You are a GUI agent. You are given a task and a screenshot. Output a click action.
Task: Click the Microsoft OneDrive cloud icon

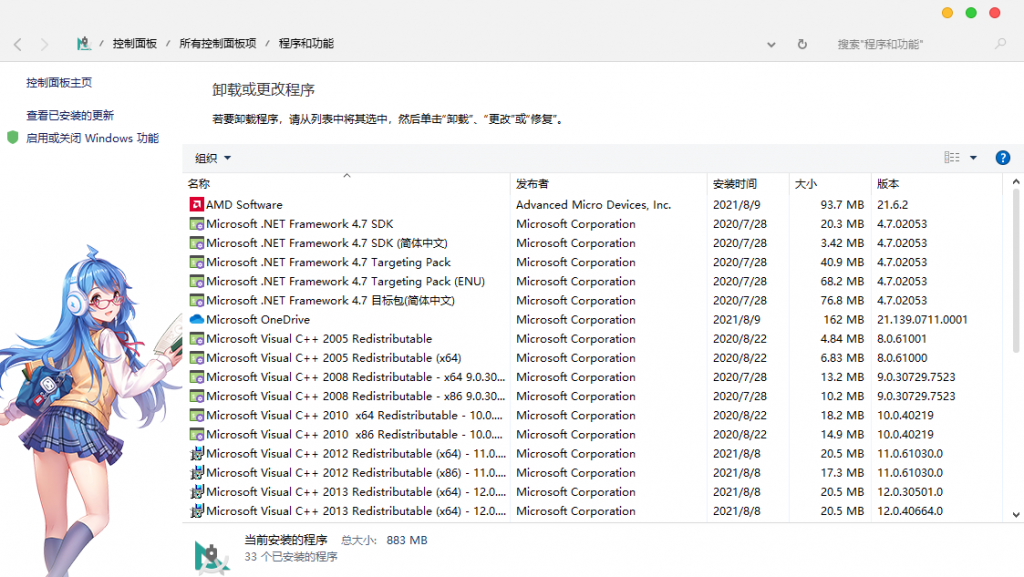(197, 319)
